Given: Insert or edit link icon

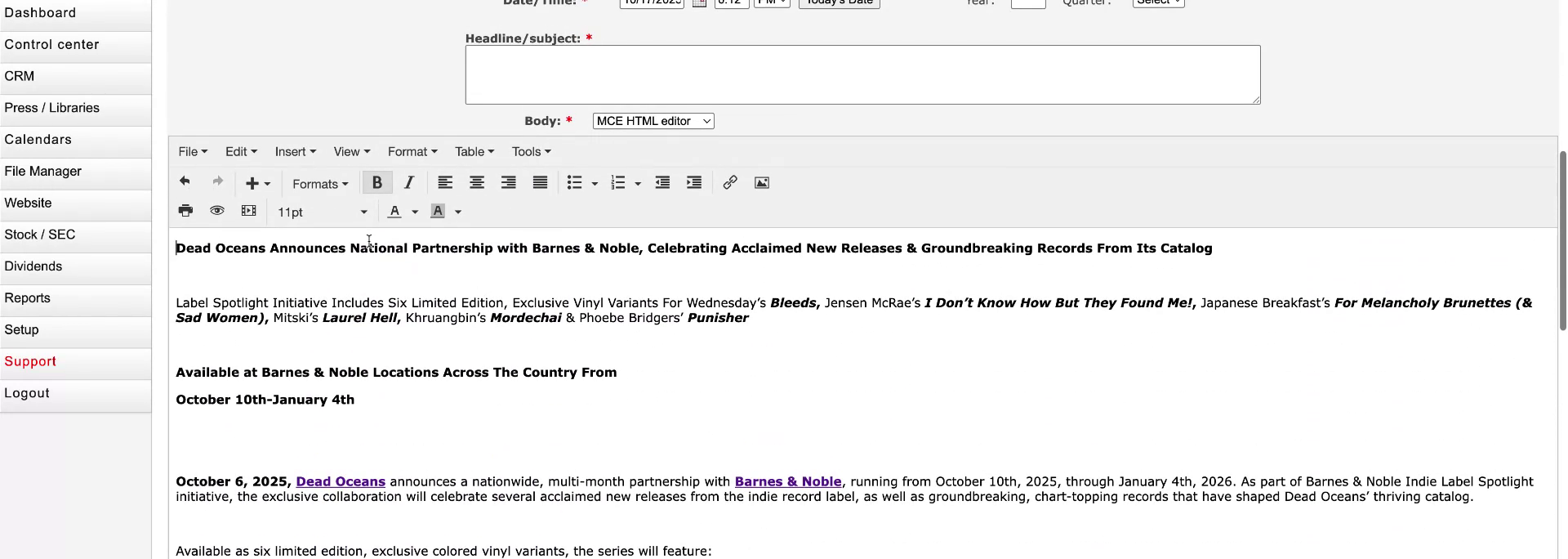Looking at the screenshot, I should (730, 182).
